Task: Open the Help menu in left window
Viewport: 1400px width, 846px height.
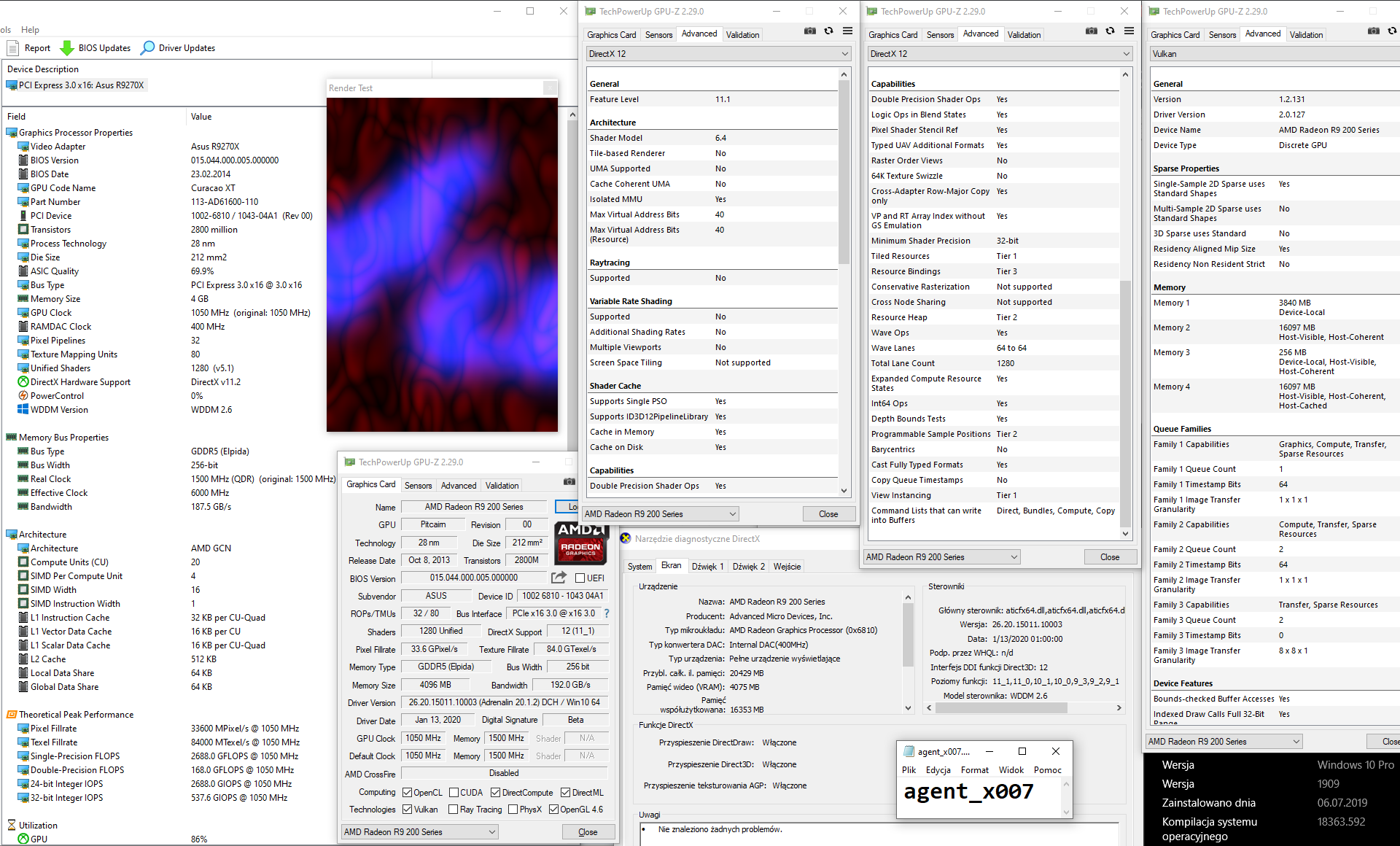Action: click(x=30, y=30)
